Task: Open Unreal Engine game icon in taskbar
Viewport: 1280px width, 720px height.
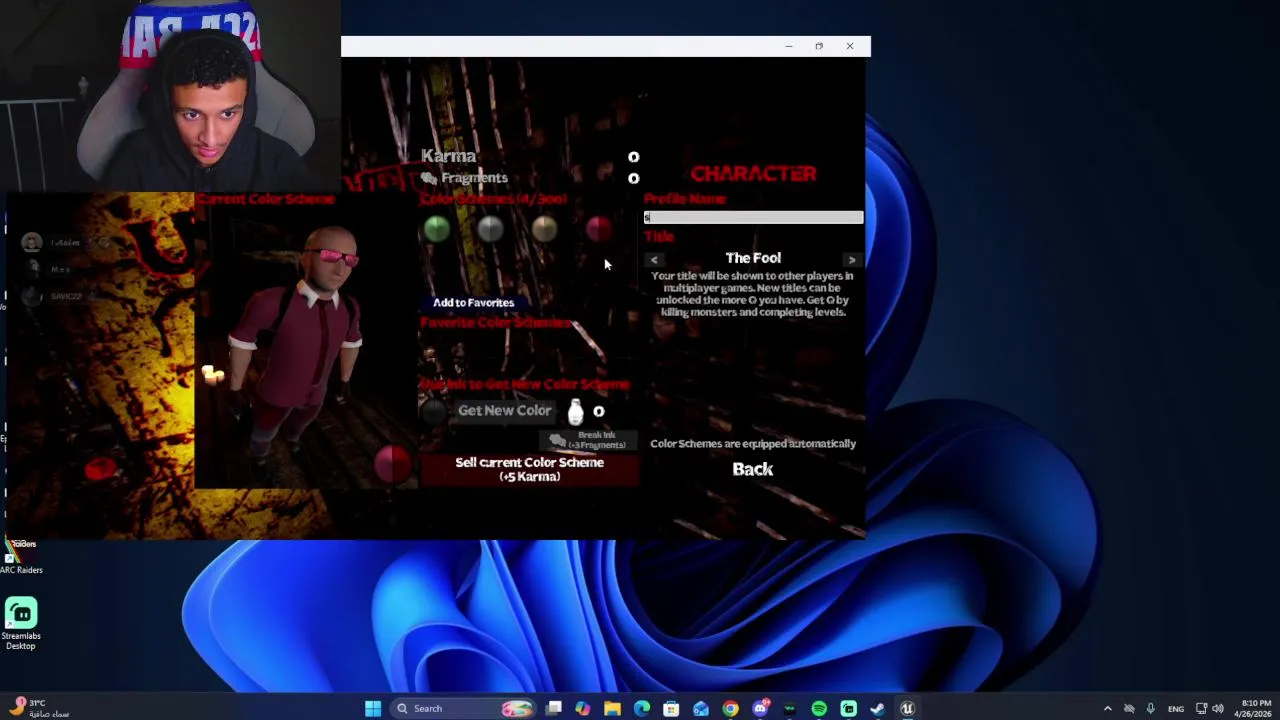Action: [x=907, y=708]
